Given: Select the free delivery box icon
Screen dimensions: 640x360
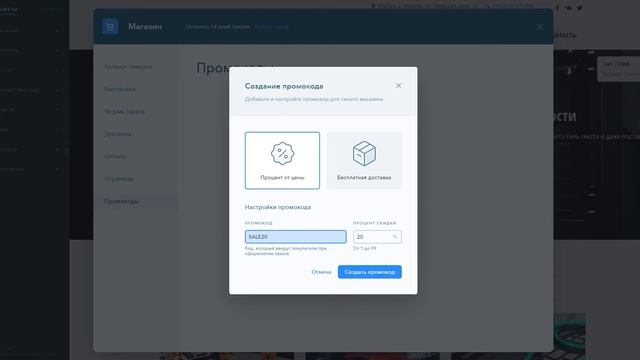Looking at the screenshot, I should [364, 153].
